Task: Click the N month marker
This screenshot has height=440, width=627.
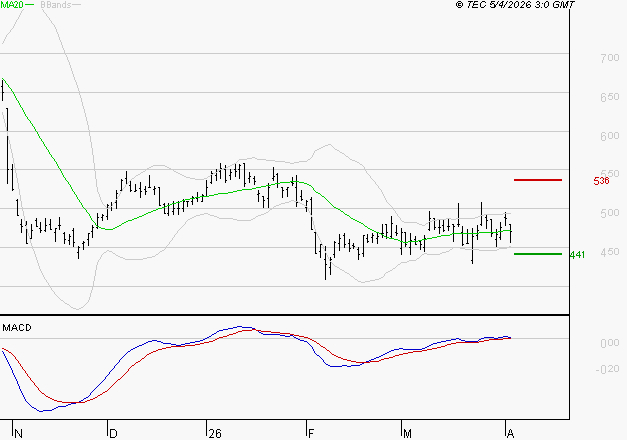Action: pos(18,434)
